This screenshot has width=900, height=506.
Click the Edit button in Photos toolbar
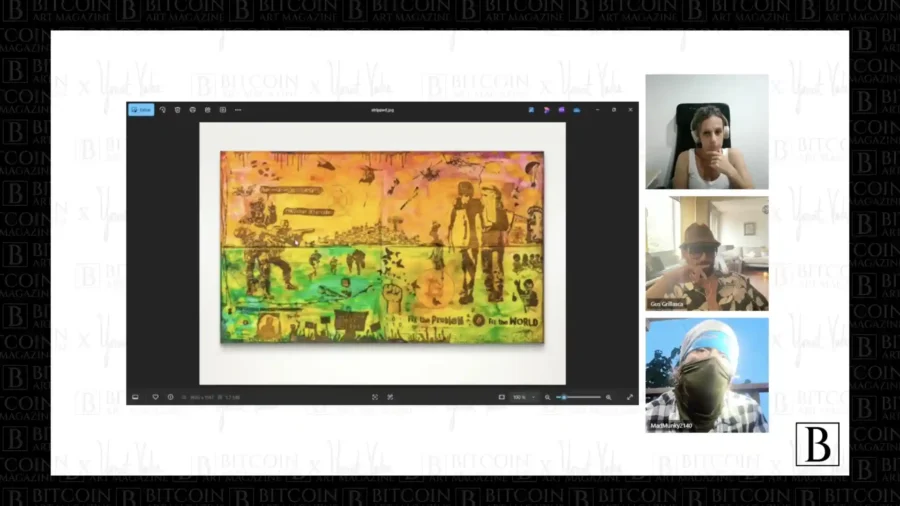click(x=141, y=110)
